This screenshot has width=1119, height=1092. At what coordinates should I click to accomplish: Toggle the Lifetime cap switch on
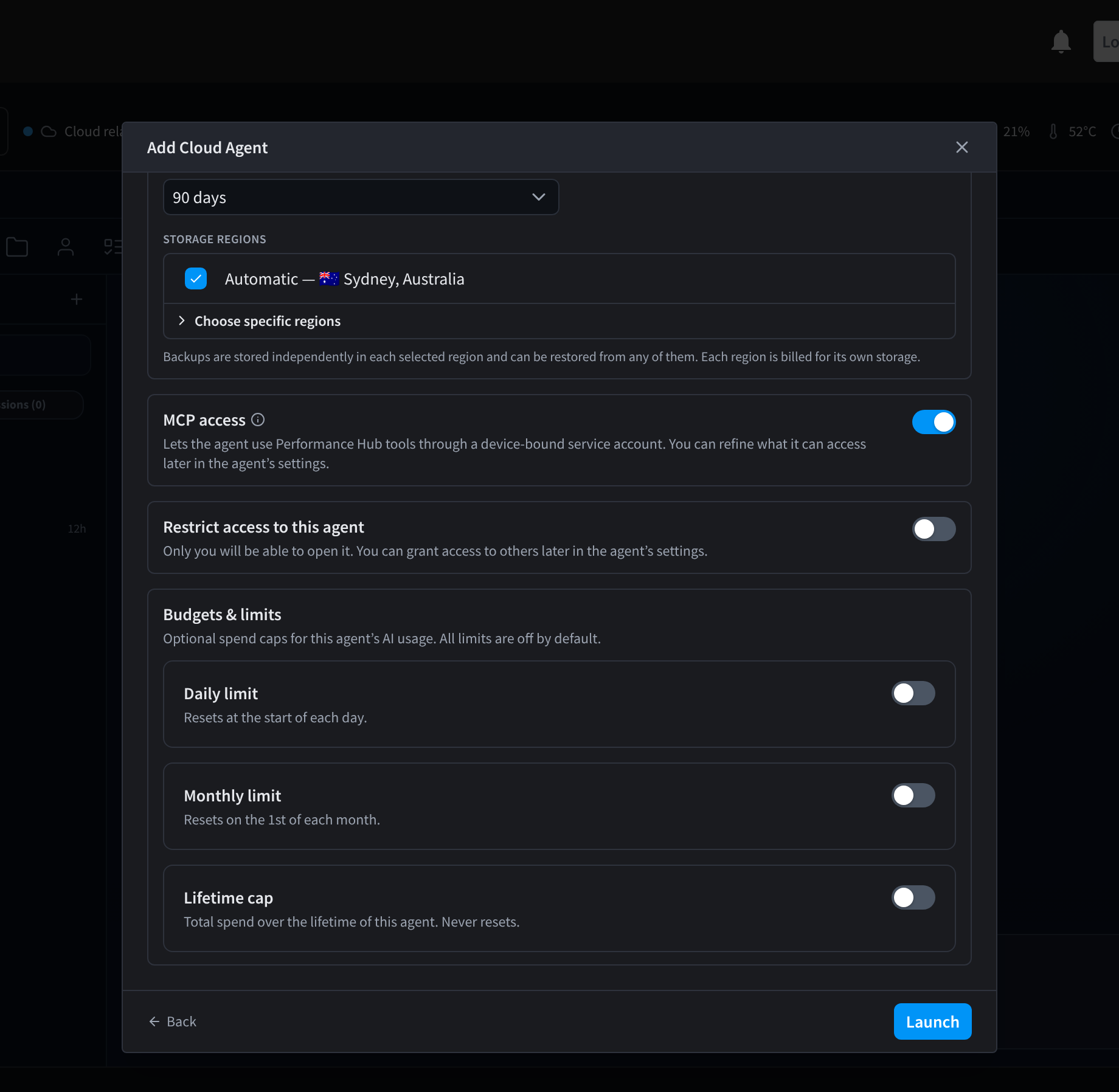(x=913, y=897)
